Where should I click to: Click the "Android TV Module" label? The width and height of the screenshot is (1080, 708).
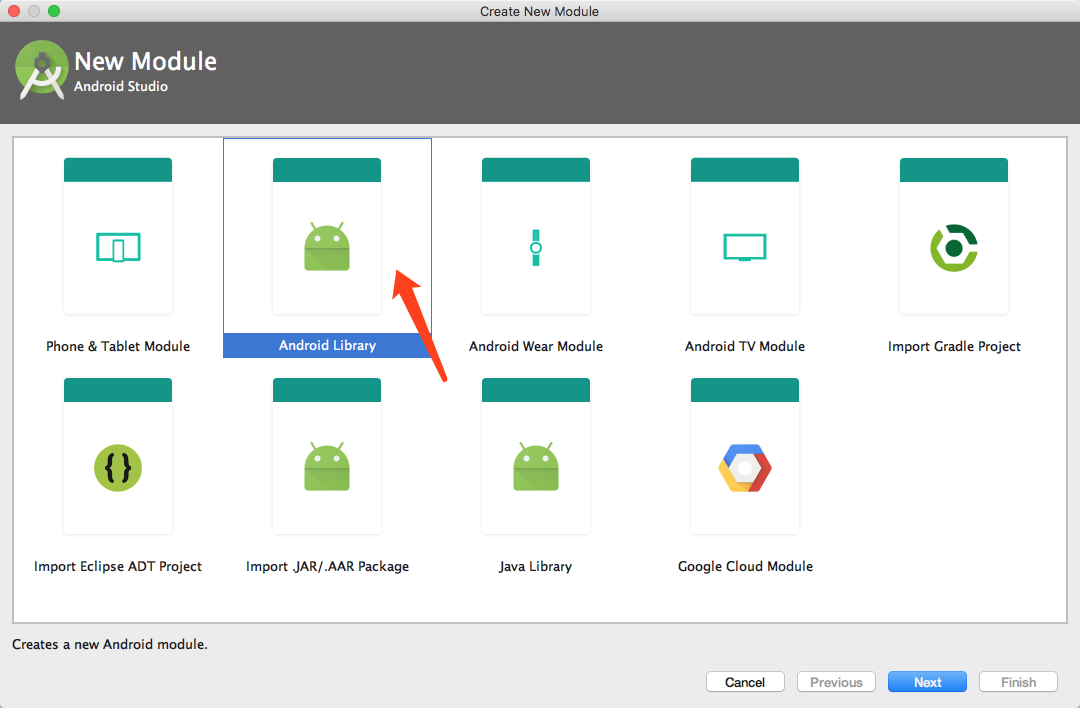tap(745, 346)
